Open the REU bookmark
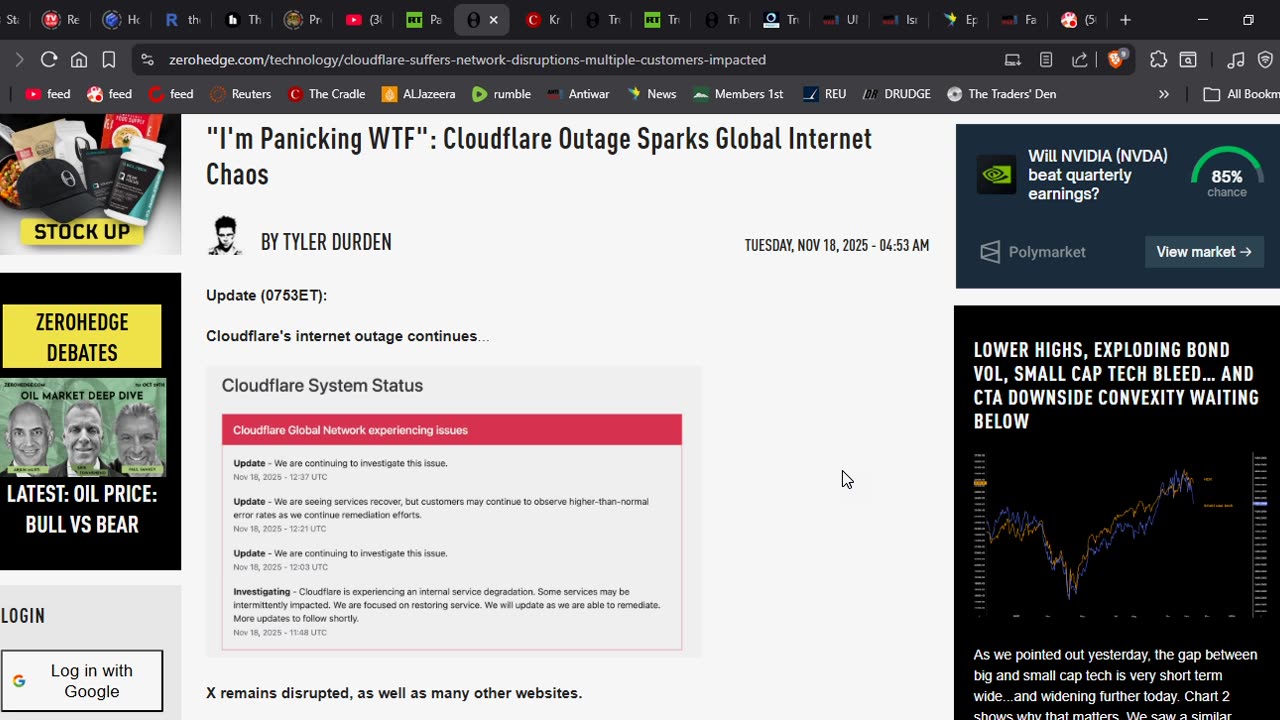This screenshot has height=720, width=1280. [825, 94]
